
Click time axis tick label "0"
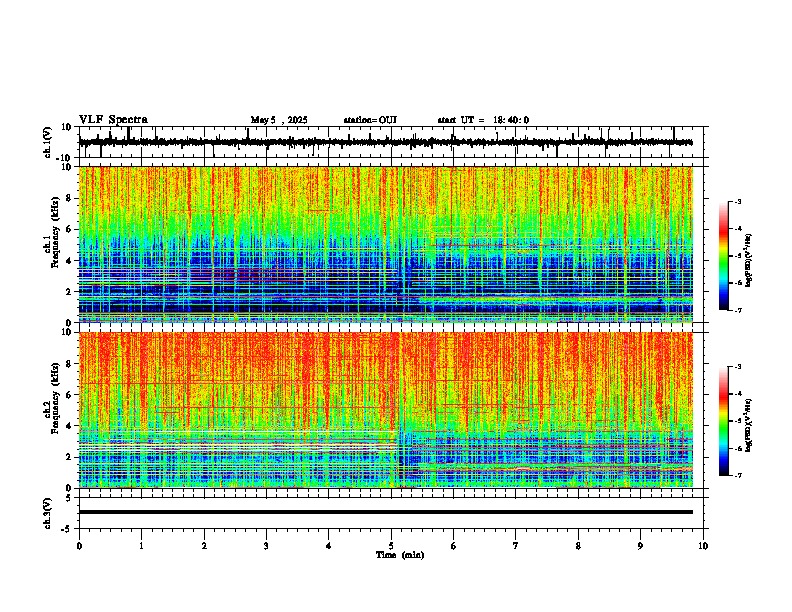click(x=79, y=546)
